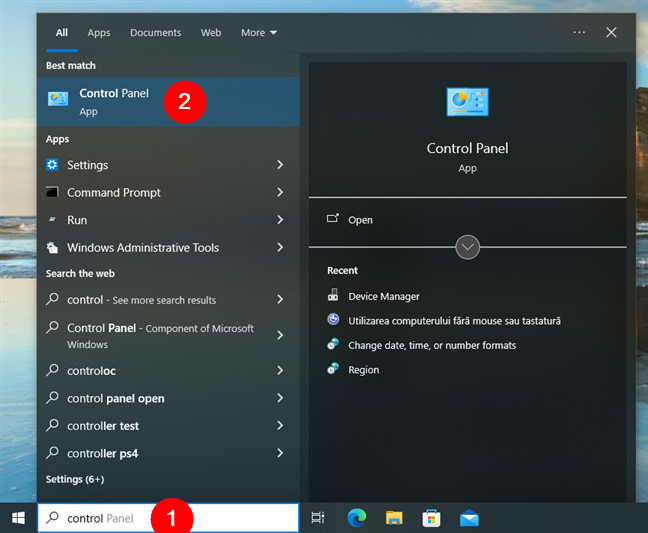Expand the Run result chevron
Viewport: 648px width, 533px height.
[280, 219]
